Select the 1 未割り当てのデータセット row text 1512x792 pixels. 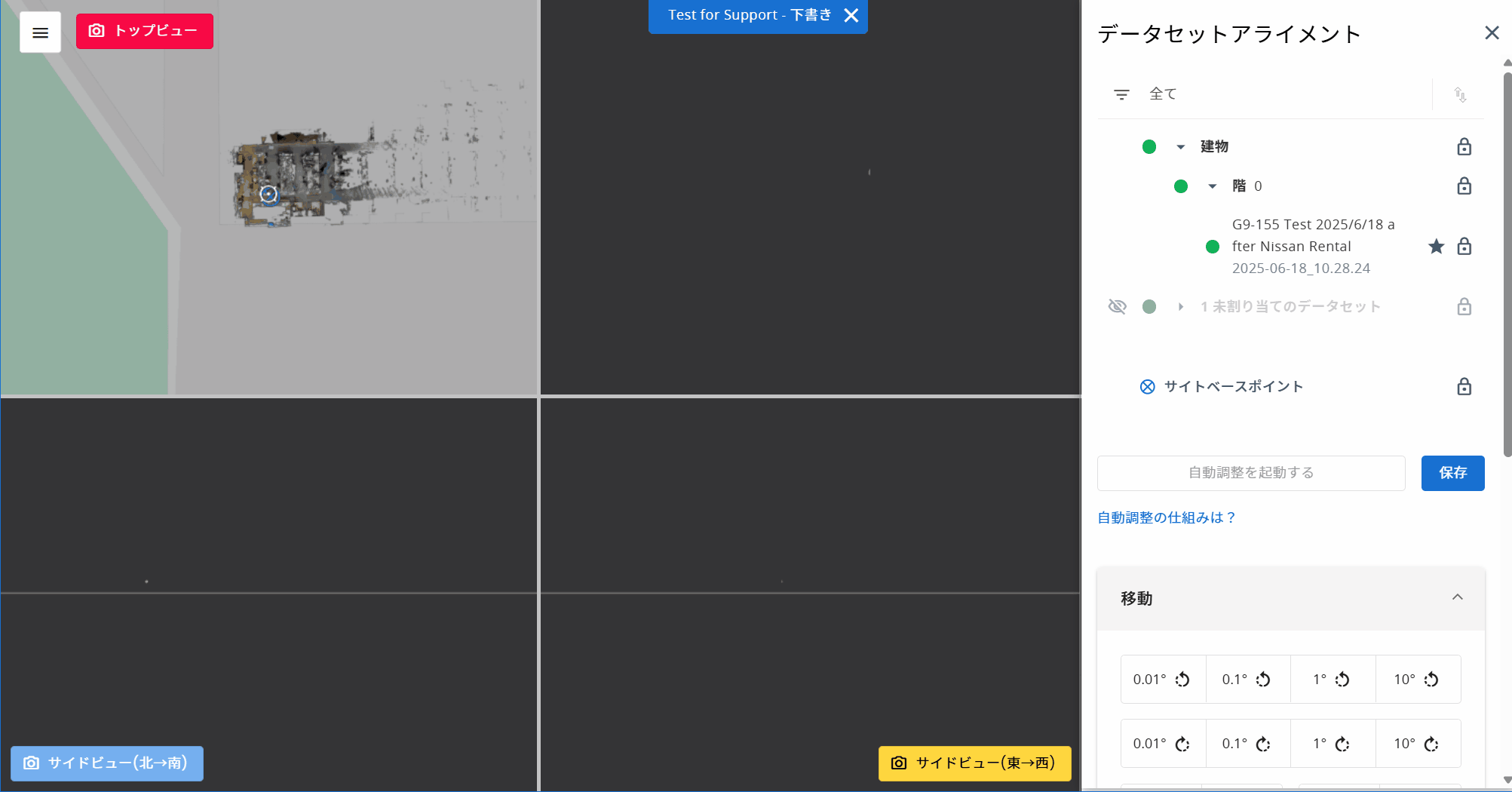[1290, 306]
